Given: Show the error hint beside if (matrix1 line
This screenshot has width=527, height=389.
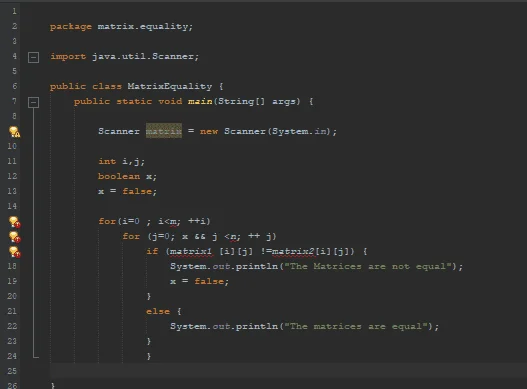Looking at the screenshot, I should click(x=14, y=252).
